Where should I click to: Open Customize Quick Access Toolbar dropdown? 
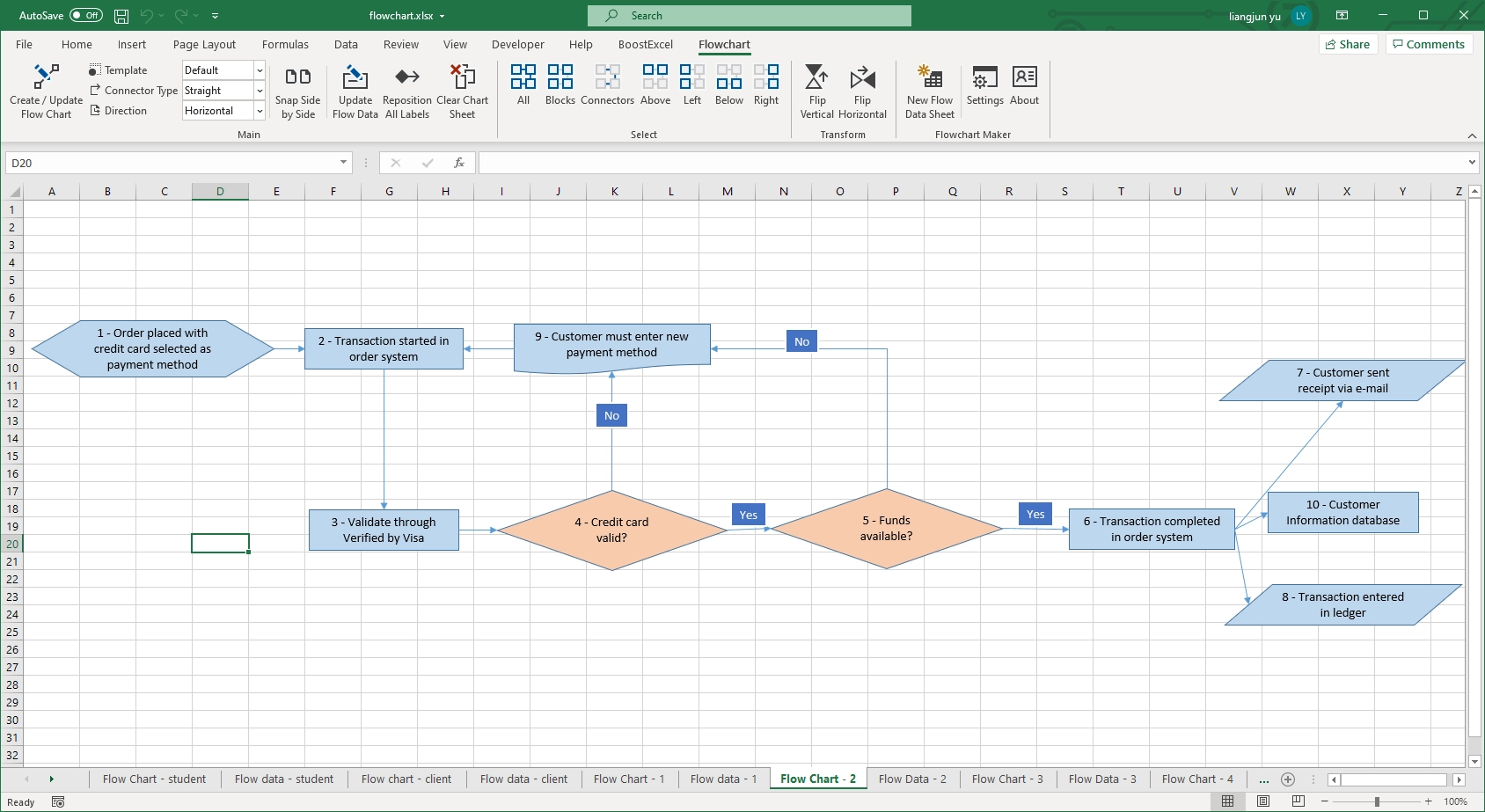coord(216,16)
